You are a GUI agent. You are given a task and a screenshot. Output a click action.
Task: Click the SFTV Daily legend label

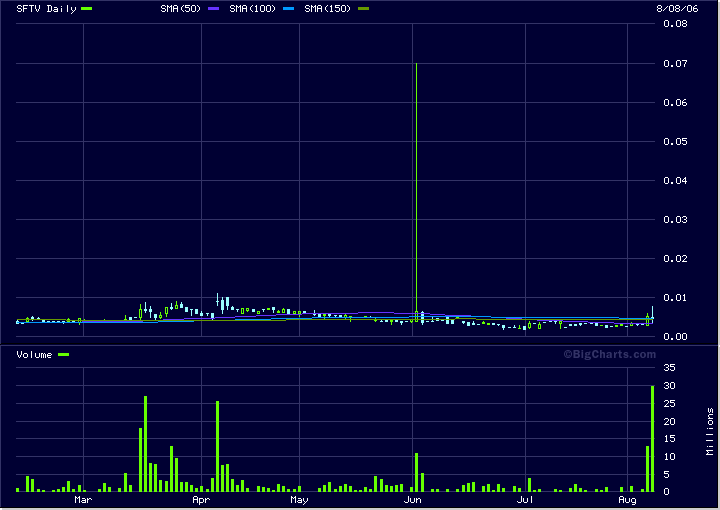pyautogui.click(x=46, y=9)
